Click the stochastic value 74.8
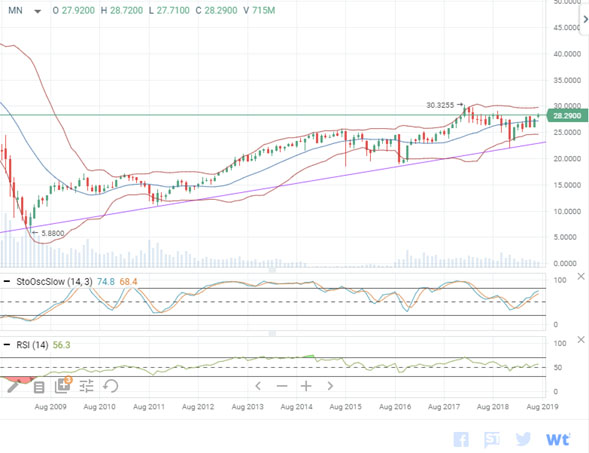This screenshot has width=589, height=453. point(106,281)
